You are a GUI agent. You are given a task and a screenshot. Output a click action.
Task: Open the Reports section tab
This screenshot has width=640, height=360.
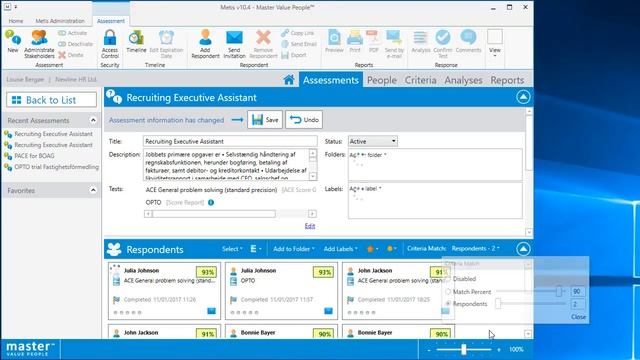coord(507,80)
